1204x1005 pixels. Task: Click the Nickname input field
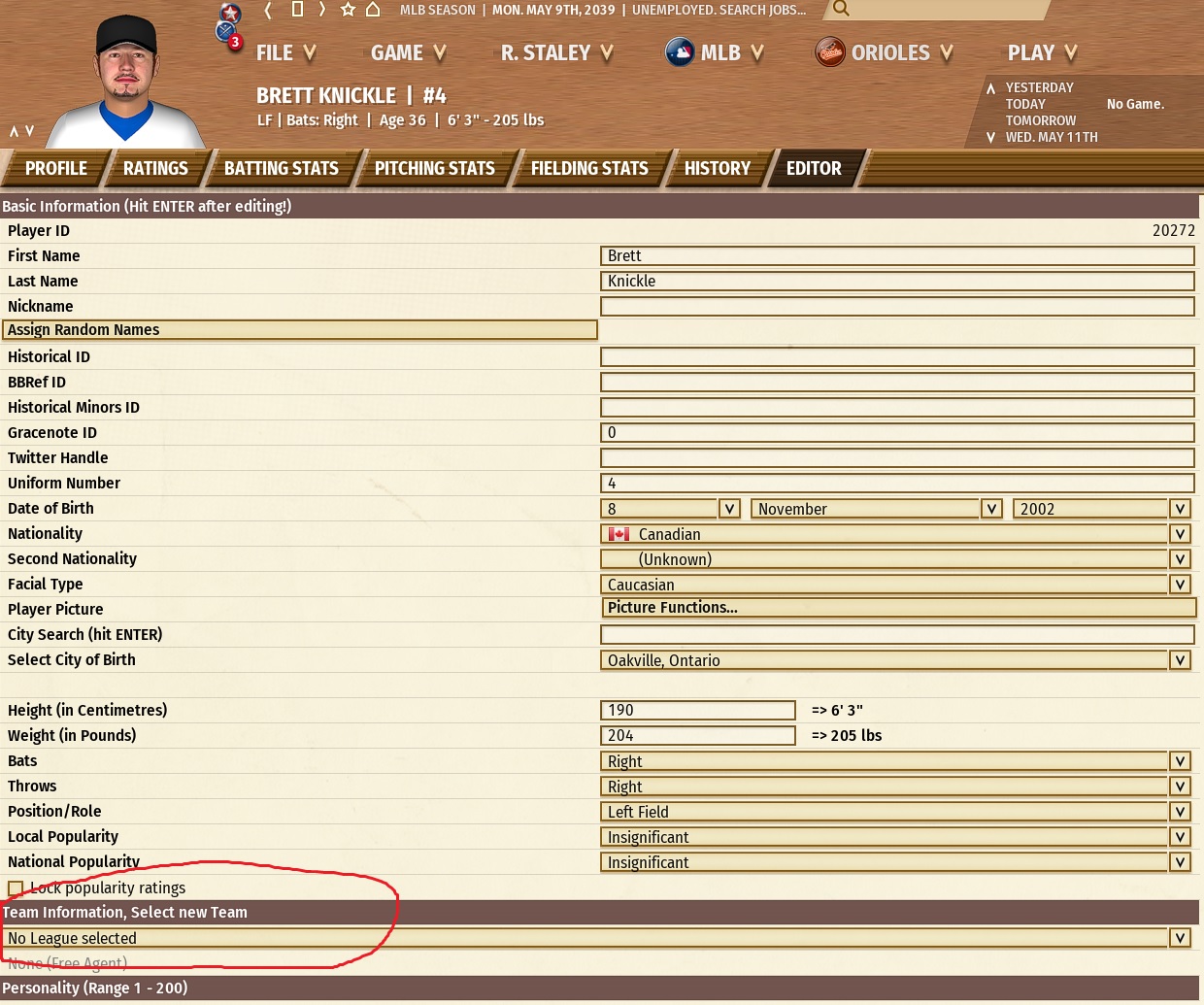[x=897, y=307]
